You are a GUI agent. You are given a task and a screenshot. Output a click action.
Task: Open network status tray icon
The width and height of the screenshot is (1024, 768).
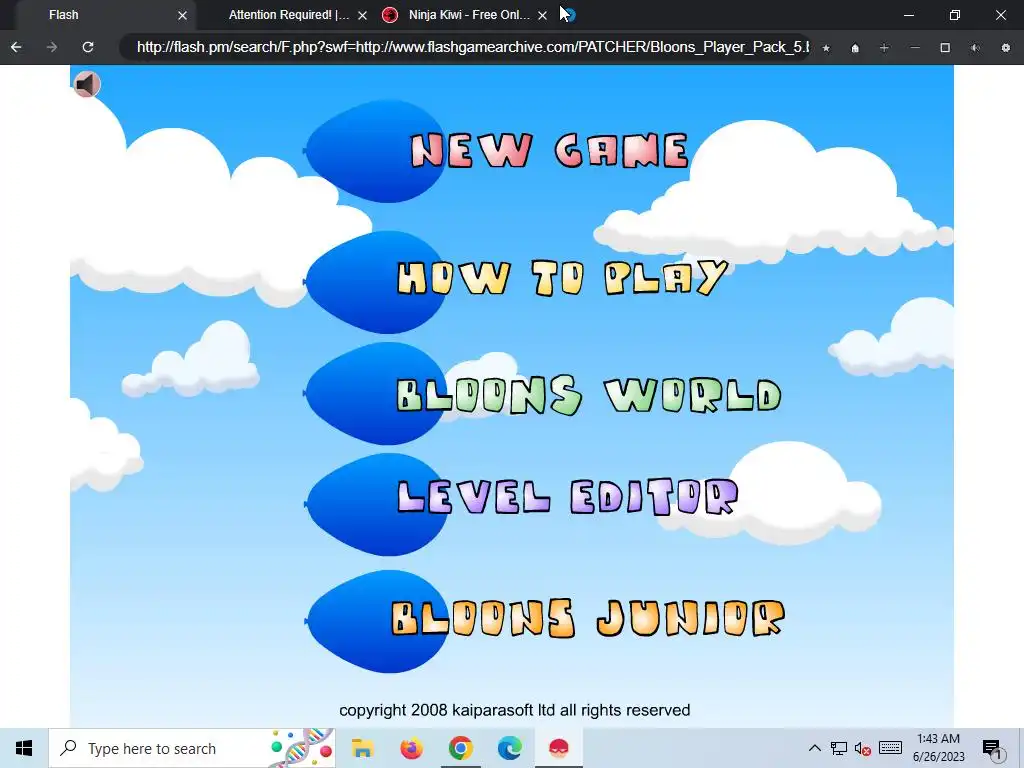839,748
